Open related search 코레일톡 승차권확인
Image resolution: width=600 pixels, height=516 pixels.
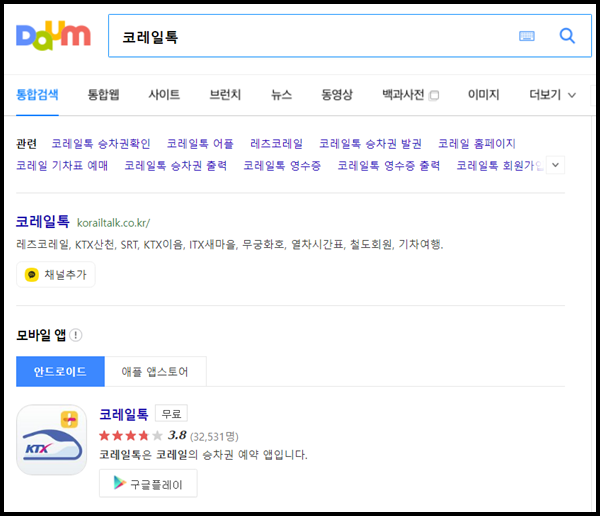pos(101,144)
